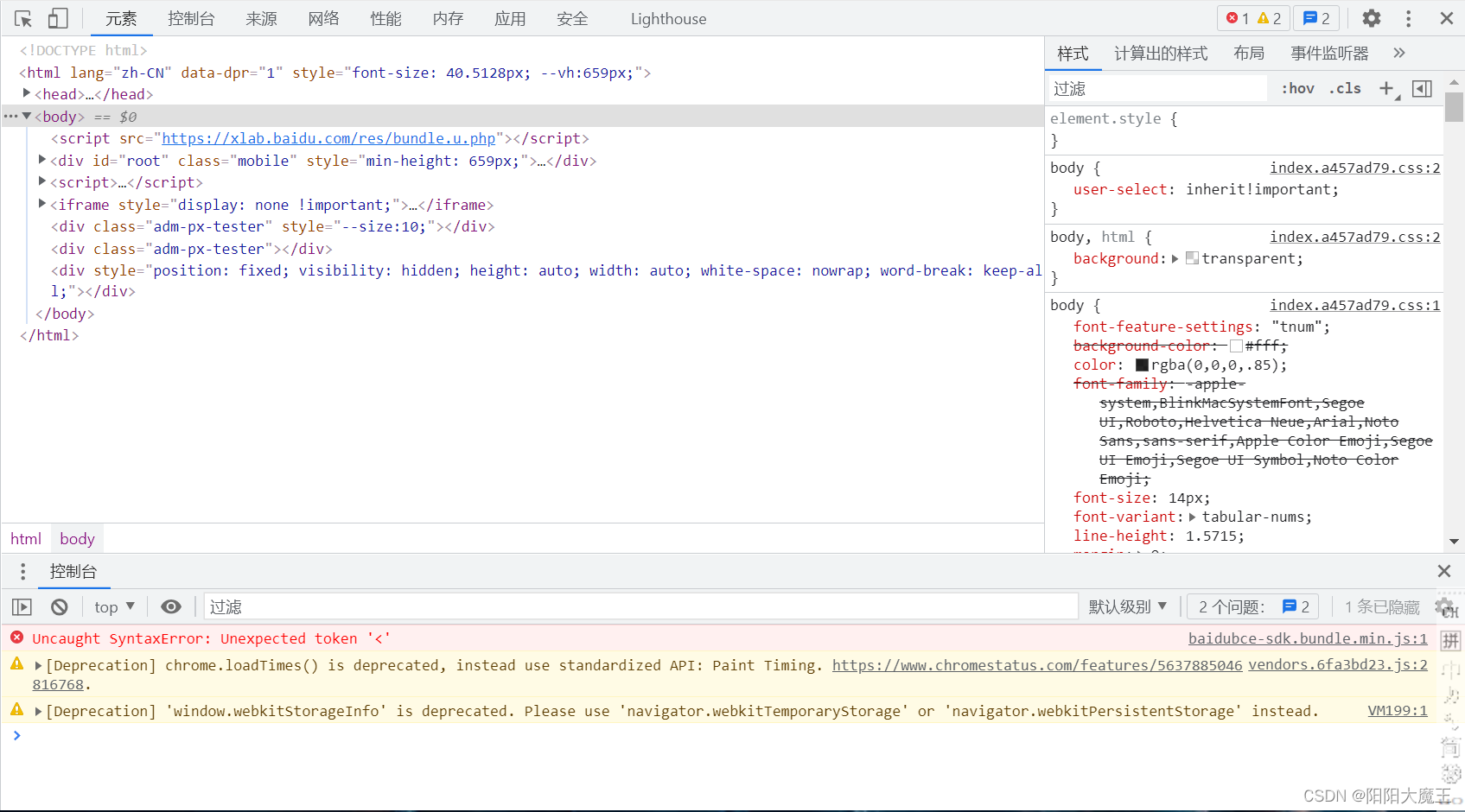Screen dimensions: 1465x812
Task: Expand the chrome.loadTimes deprecation message
Action: tap(38, 665)
